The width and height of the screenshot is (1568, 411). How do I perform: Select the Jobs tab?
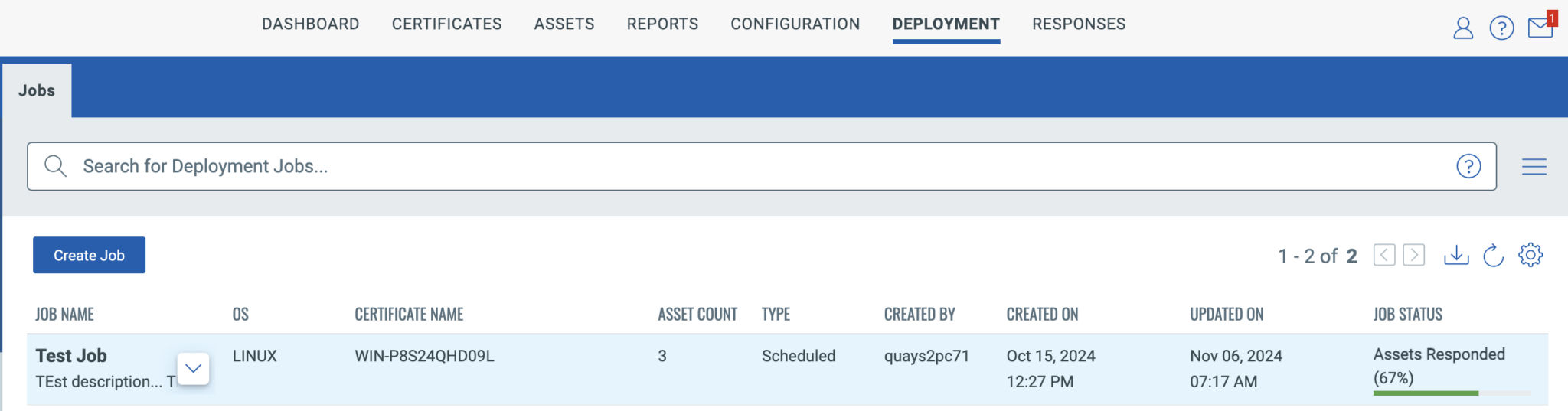pos(37,90)
